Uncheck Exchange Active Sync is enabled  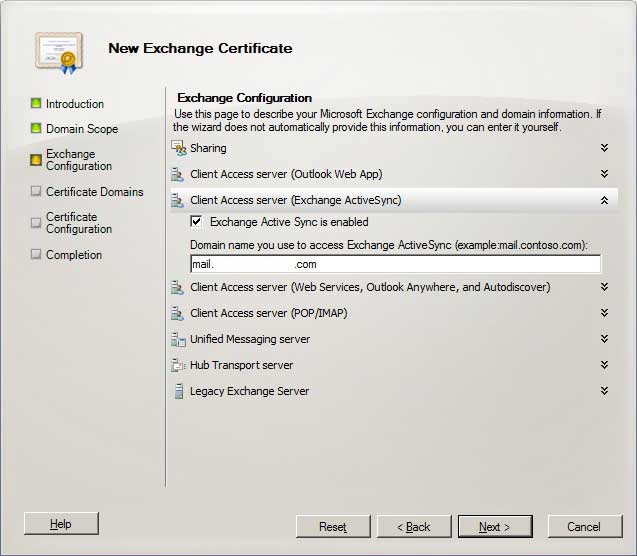pyautogui.click(x=196, y=222)
